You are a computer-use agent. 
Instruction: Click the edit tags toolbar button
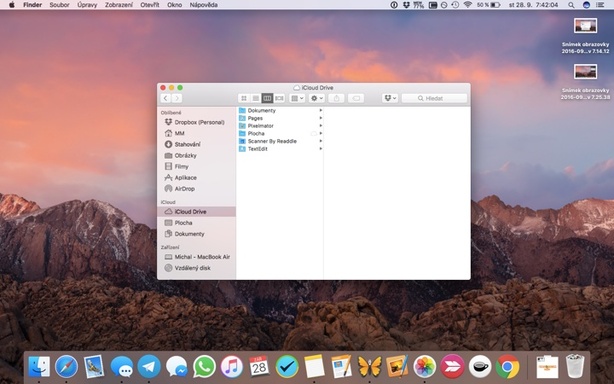(356, 98)
